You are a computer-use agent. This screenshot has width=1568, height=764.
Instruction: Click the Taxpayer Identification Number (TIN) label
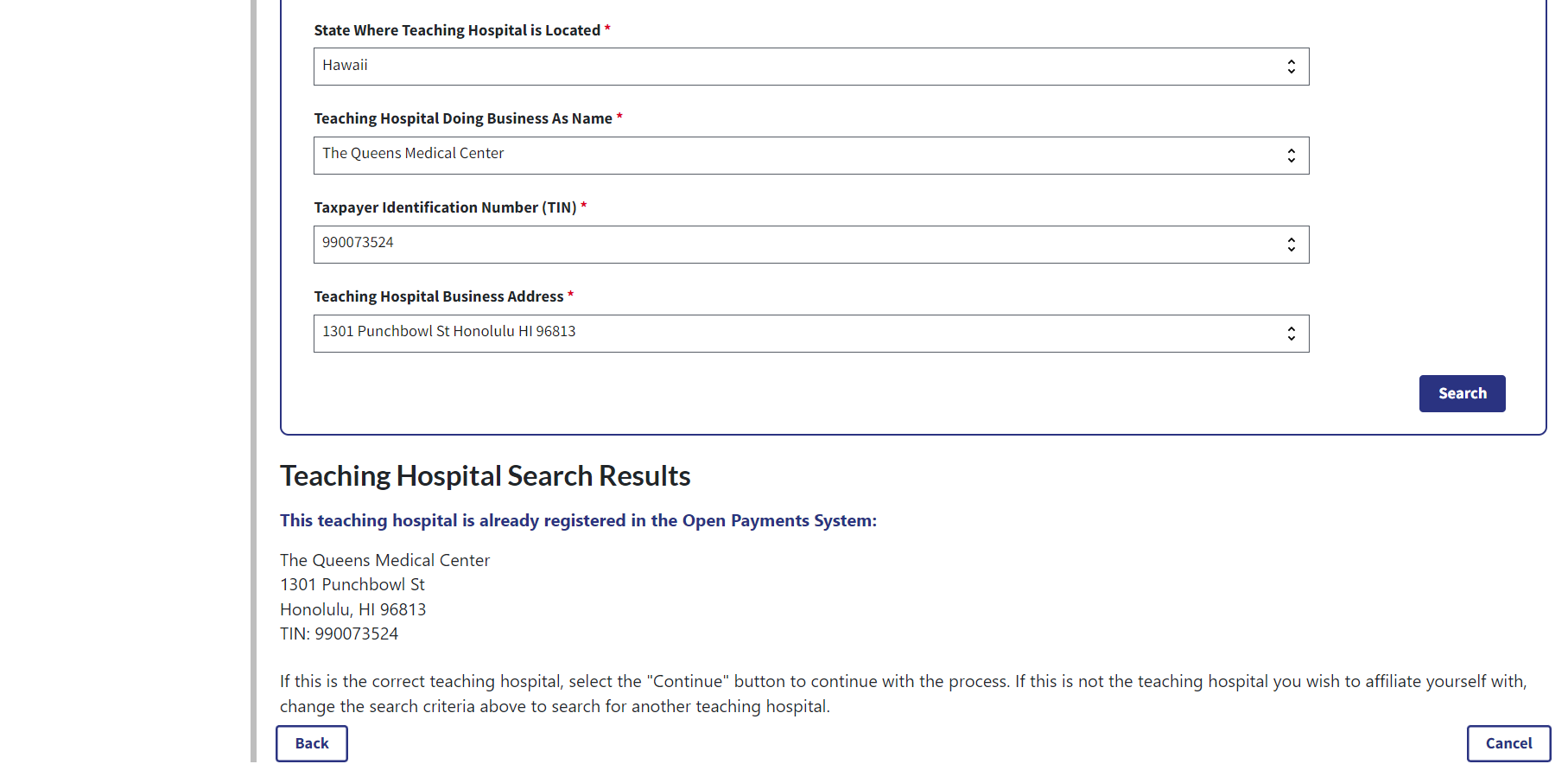pyautogui.click(x=445, y=207)
